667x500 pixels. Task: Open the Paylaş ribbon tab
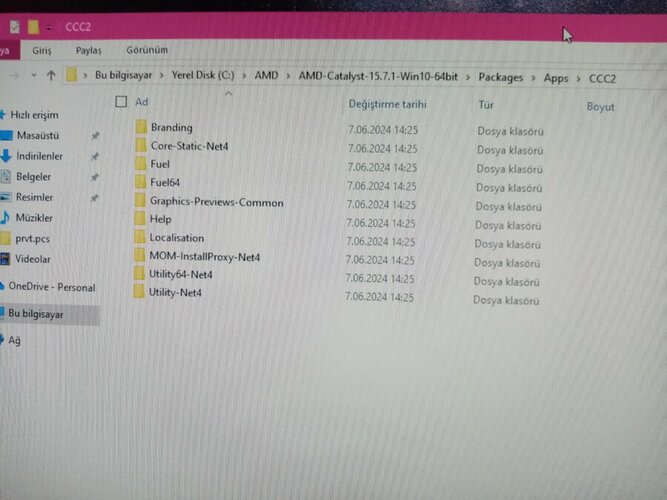pyautogui.click(x=88, y=50)
